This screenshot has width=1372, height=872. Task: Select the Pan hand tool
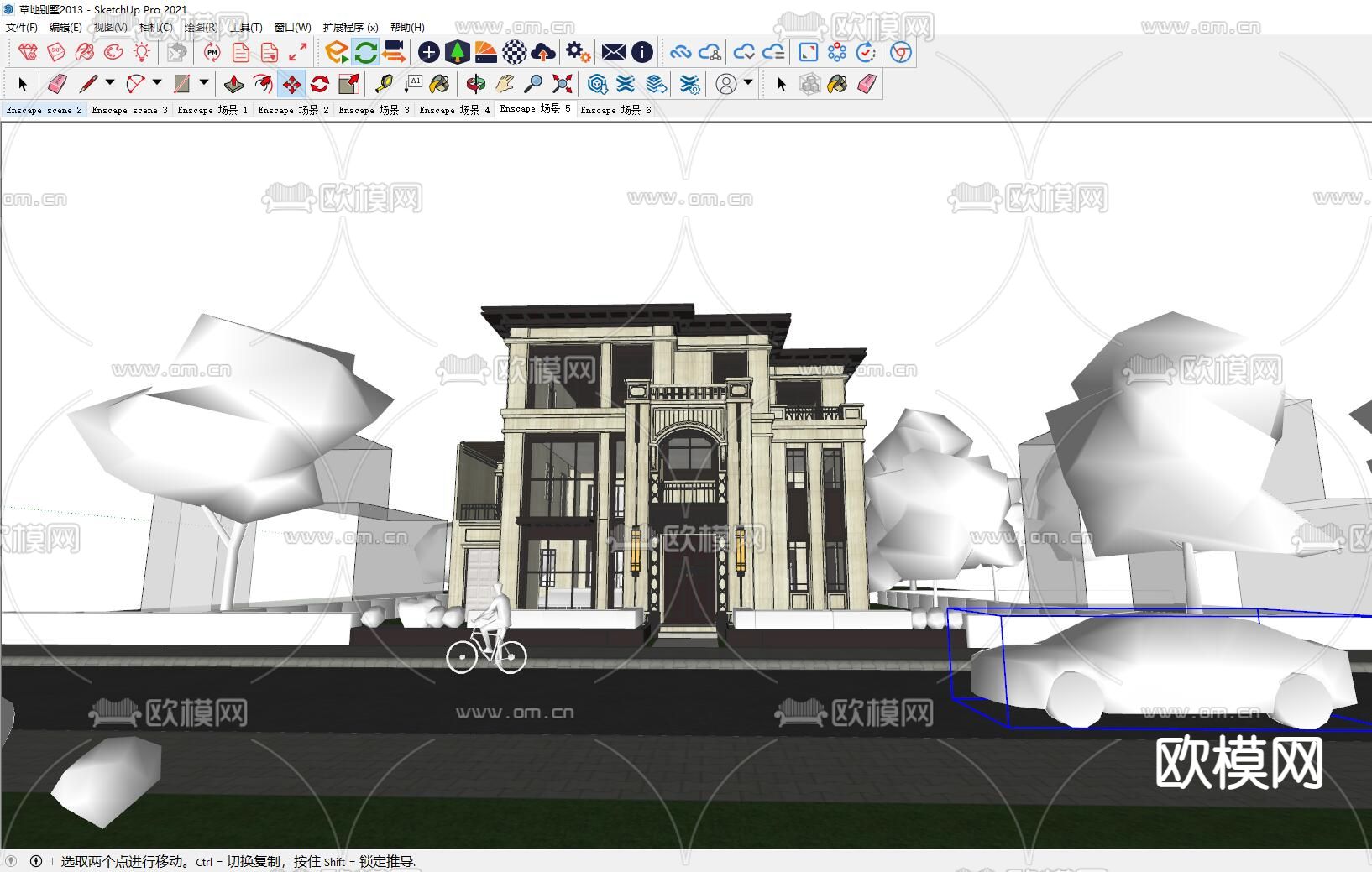pyautogui.click(x=505, y=84)
